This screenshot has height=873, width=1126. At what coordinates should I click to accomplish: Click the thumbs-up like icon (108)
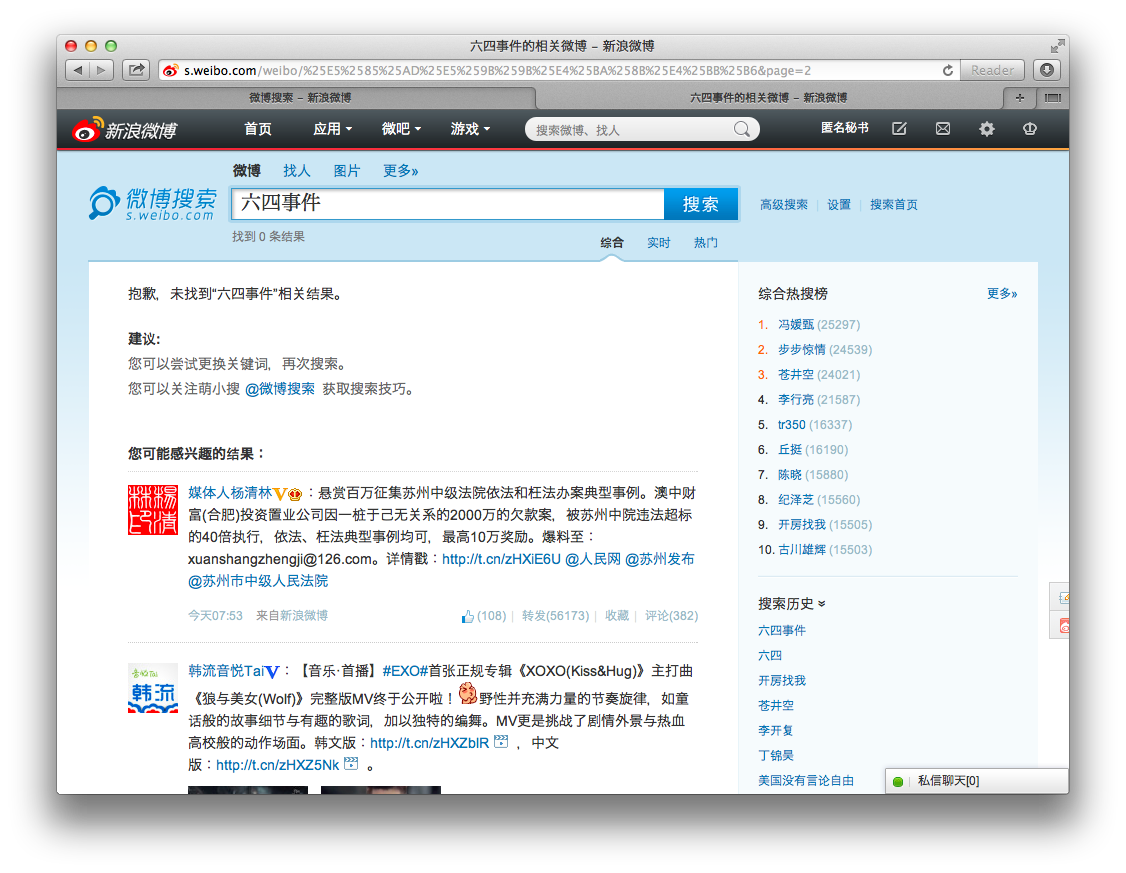point(467,616)
